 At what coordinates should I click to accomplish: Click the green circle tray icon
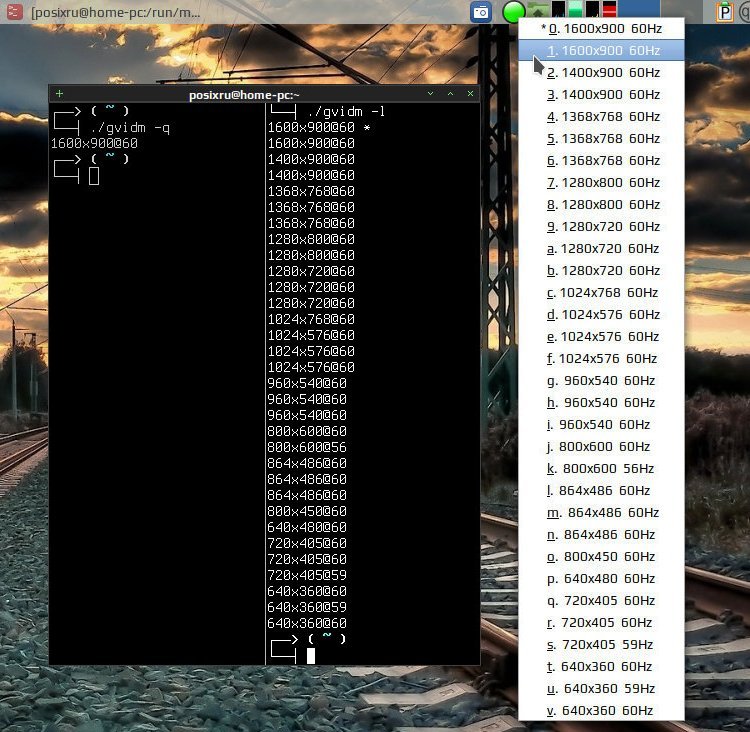[513, 11]
